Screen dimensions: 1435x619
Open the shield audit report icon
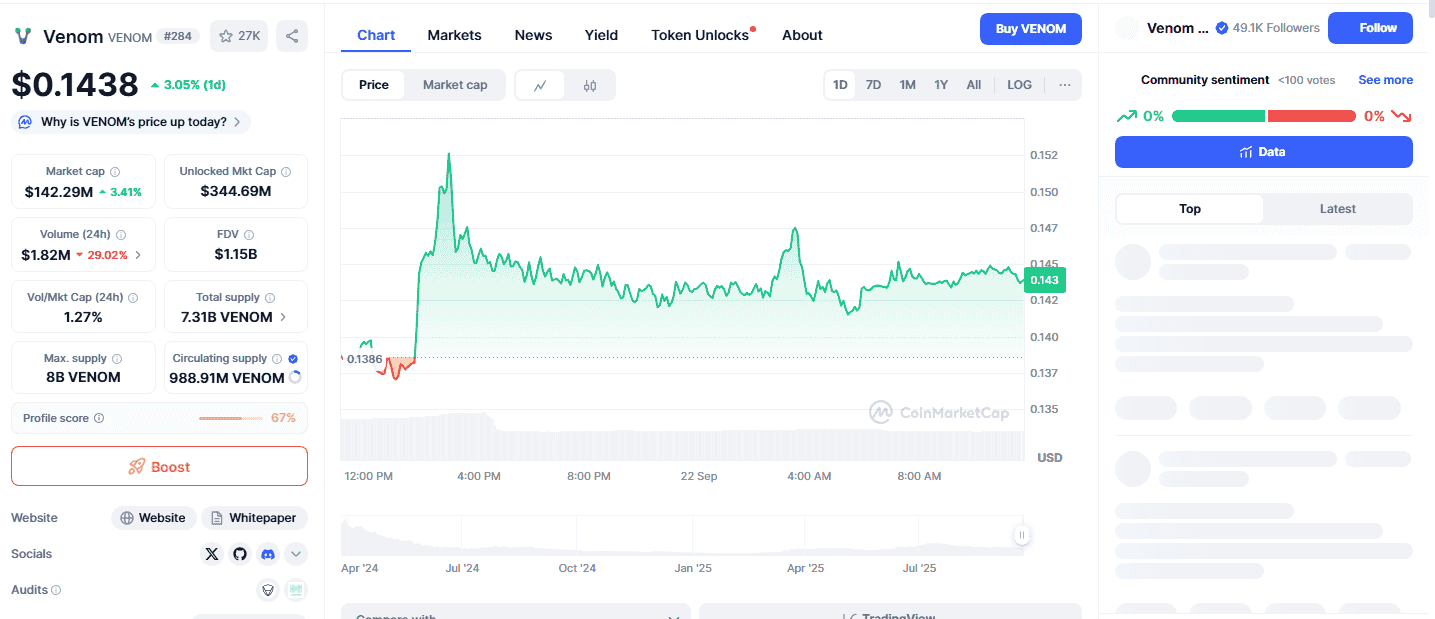coord(268,590)
